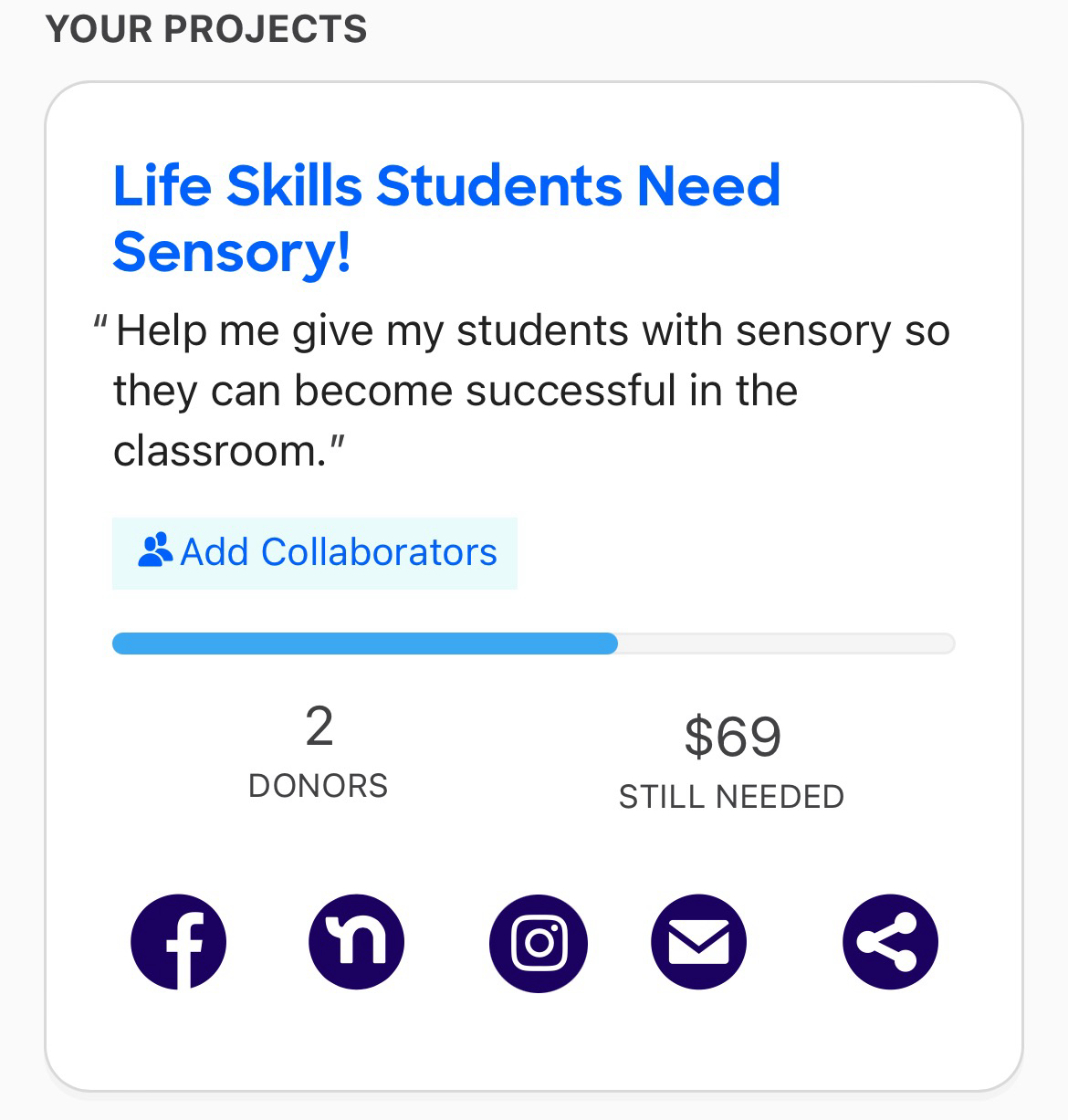This screenshot has width=1068, height=1120.
Task: Click the quoted project description paragraph
Action: [x=522, y=391]
